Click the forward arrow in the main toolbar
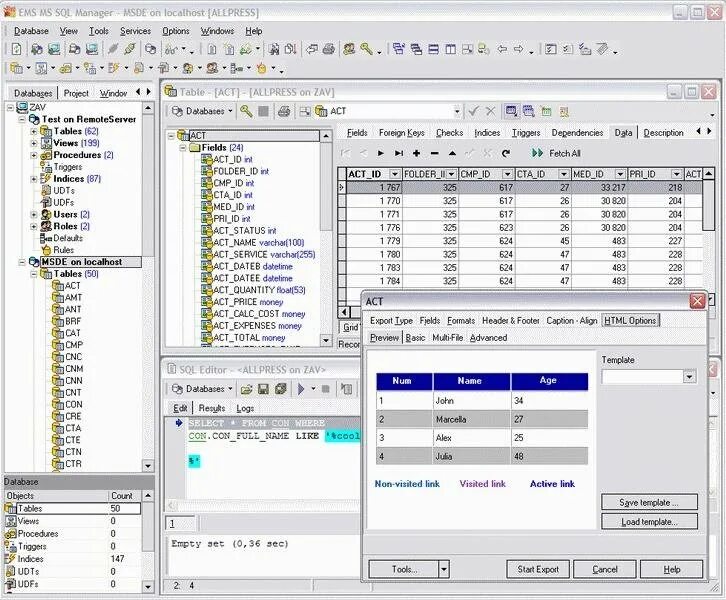 [x=519, y=49]
